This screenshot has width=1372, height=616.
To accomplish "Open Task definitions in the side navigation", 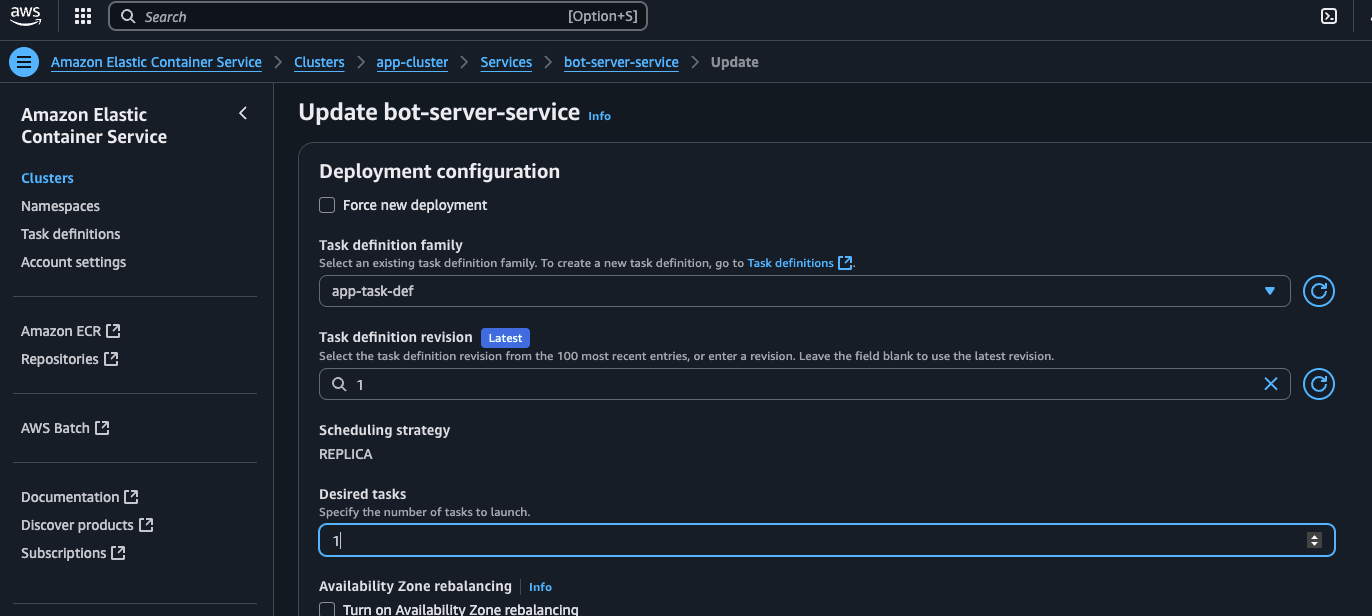I will (70, 234).
